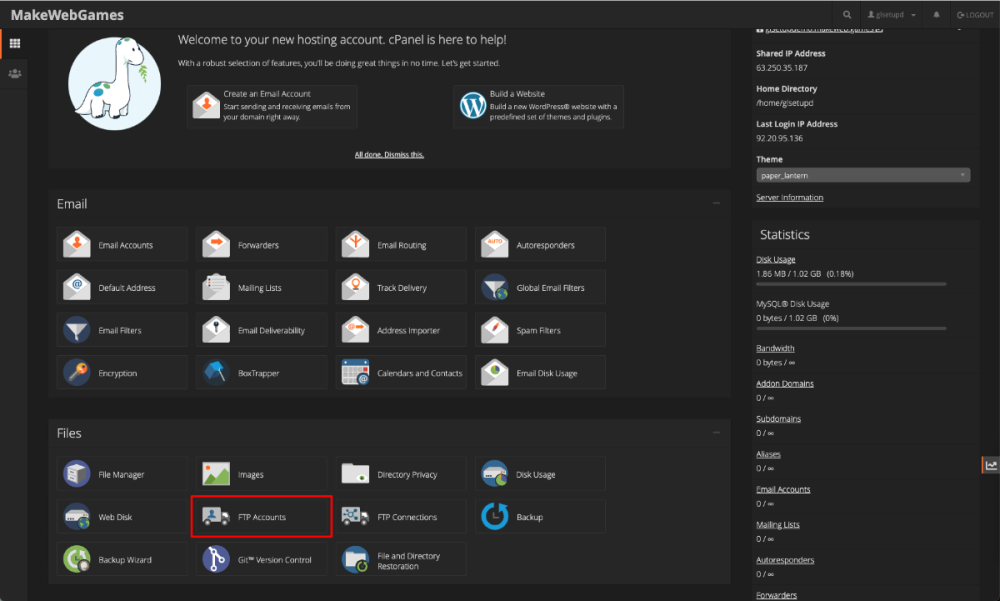Open the highlighted FTP Accounts tool
The height and width of the screenshot is (601, 1000).
pos(261,517)
